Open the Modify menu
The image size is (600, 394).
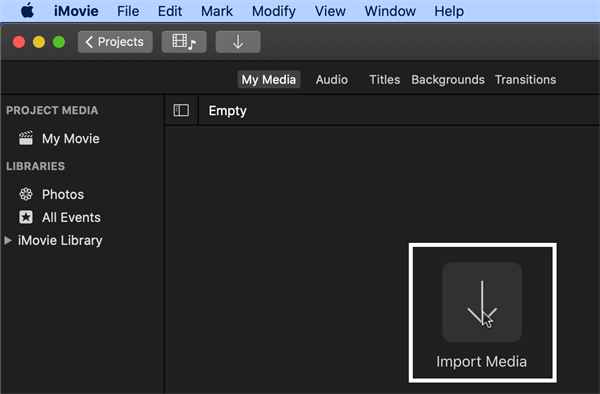tap(274, 11)
